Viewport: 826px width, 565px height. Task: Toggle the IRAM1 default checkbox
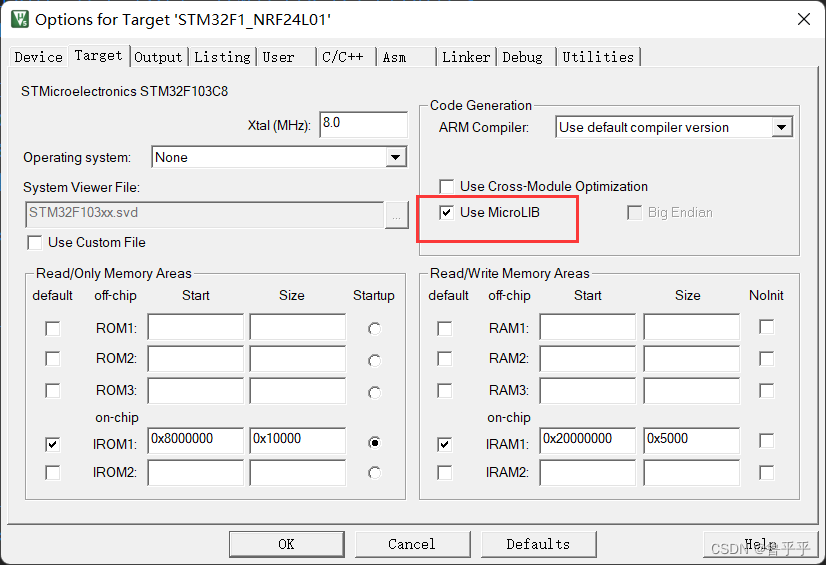tap(445, 444)
